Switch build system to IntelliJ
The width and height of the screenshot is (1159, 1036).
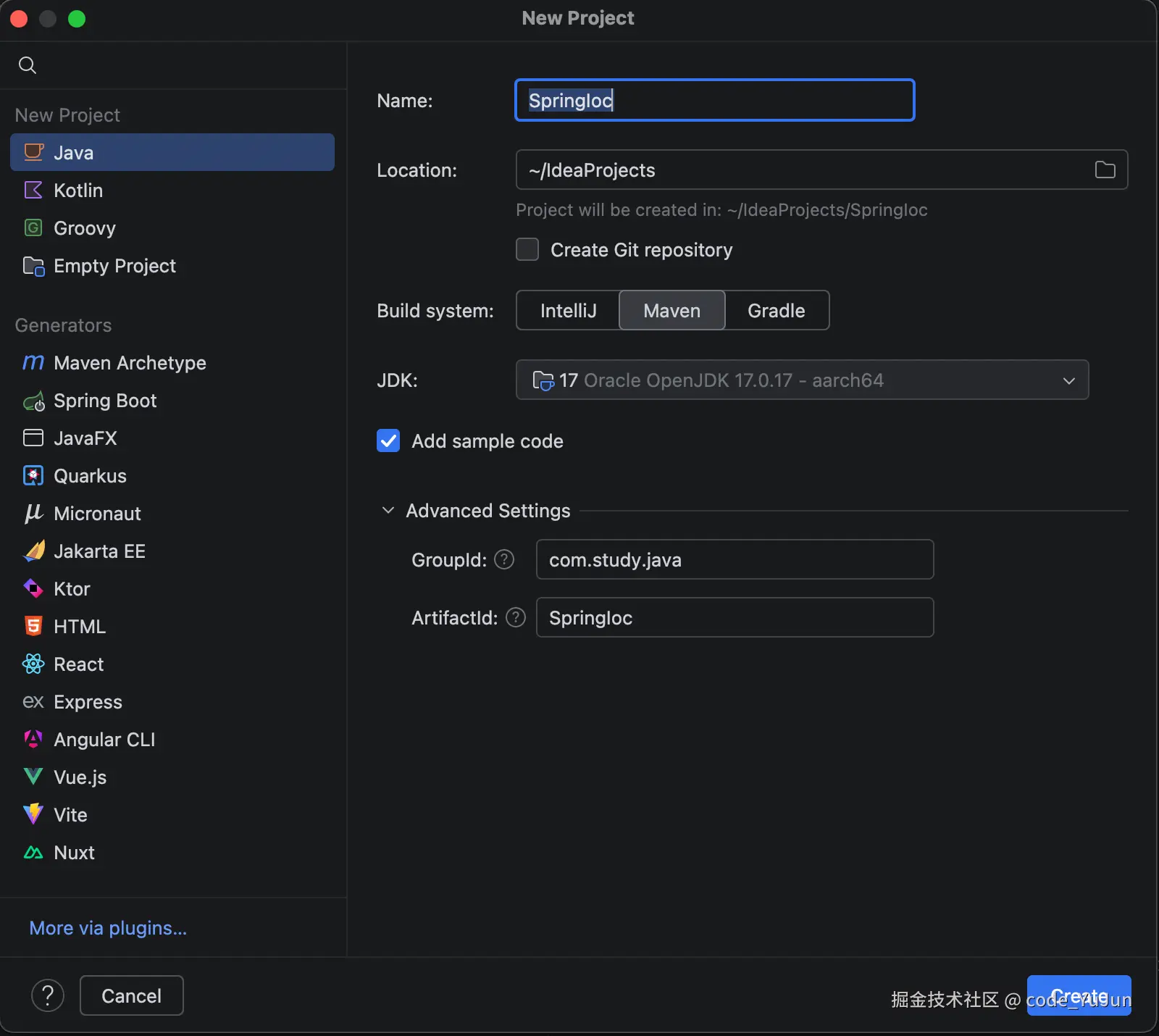(568, 311)
